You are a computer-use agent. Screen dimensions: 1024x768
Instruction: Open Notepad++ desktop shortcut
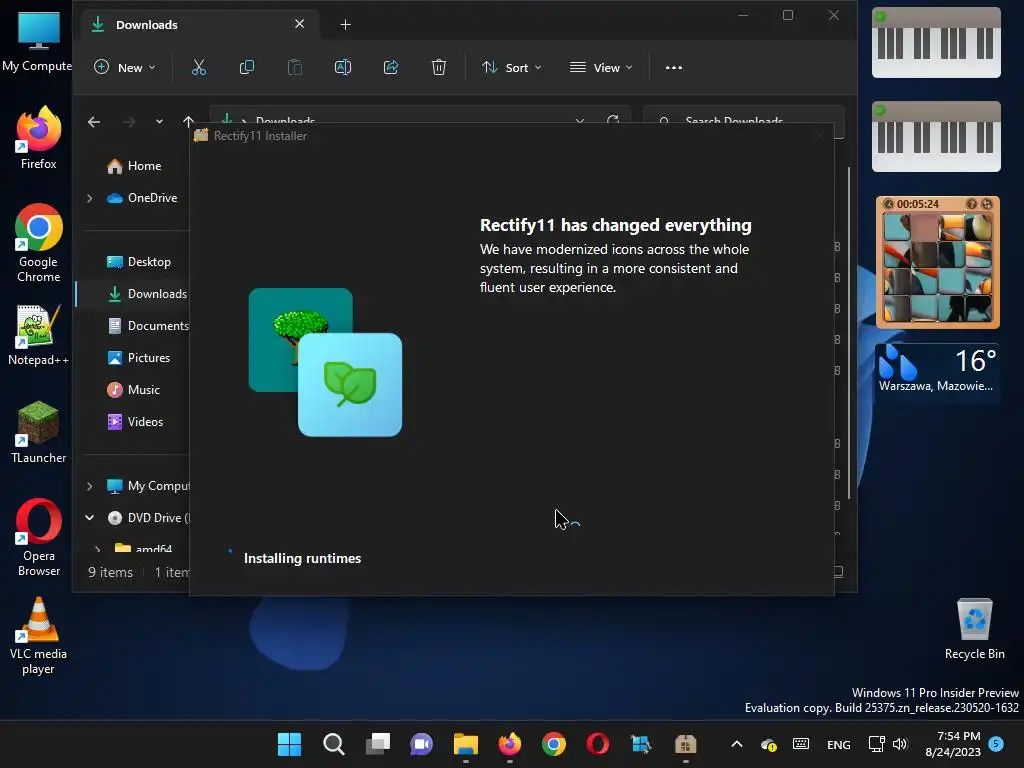38,335
